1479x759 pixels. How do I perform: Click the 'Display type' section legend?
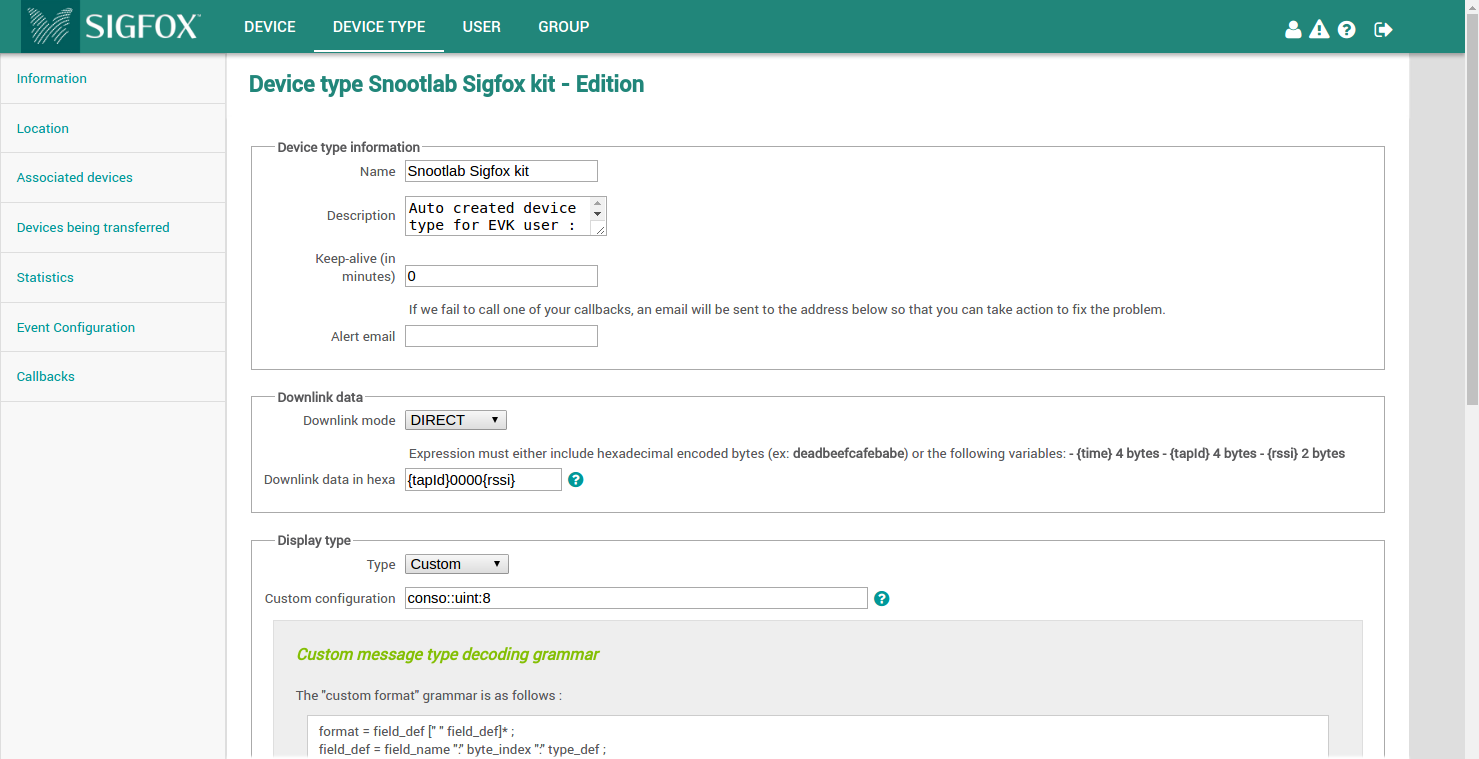tap(314, 540)
